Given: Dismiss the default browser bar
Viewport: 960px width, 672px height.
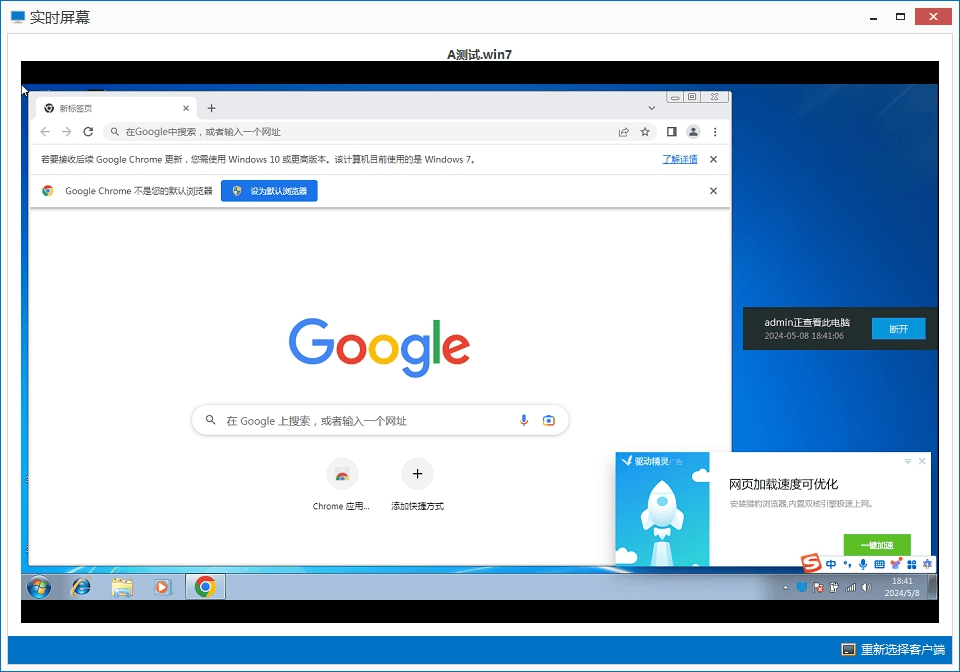Looking at the screenshot, I should (x=713, y=191).
